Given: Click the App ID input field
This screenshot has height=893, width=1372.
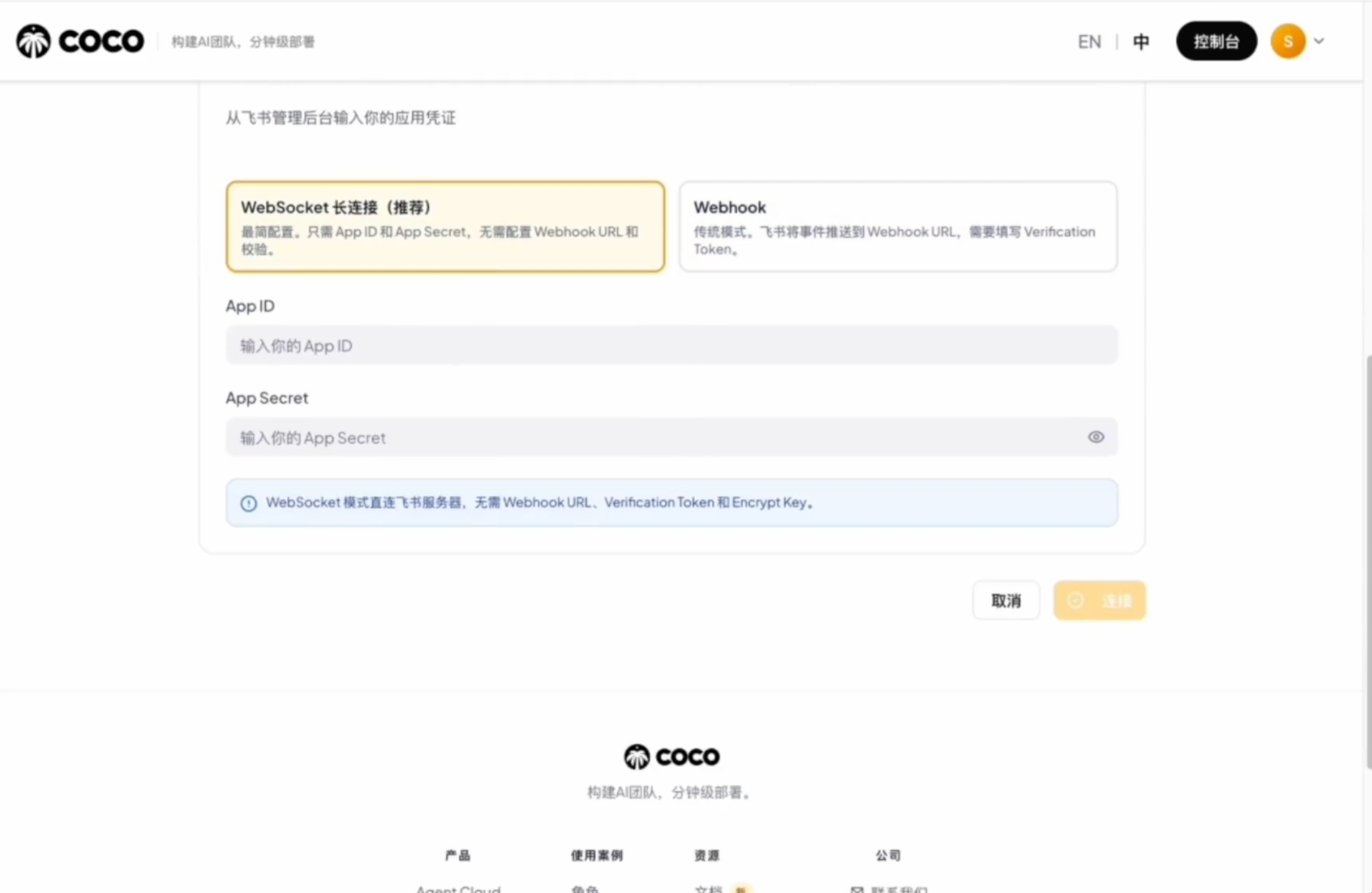Looking at the screenshot, I should [x=671, y=345].
